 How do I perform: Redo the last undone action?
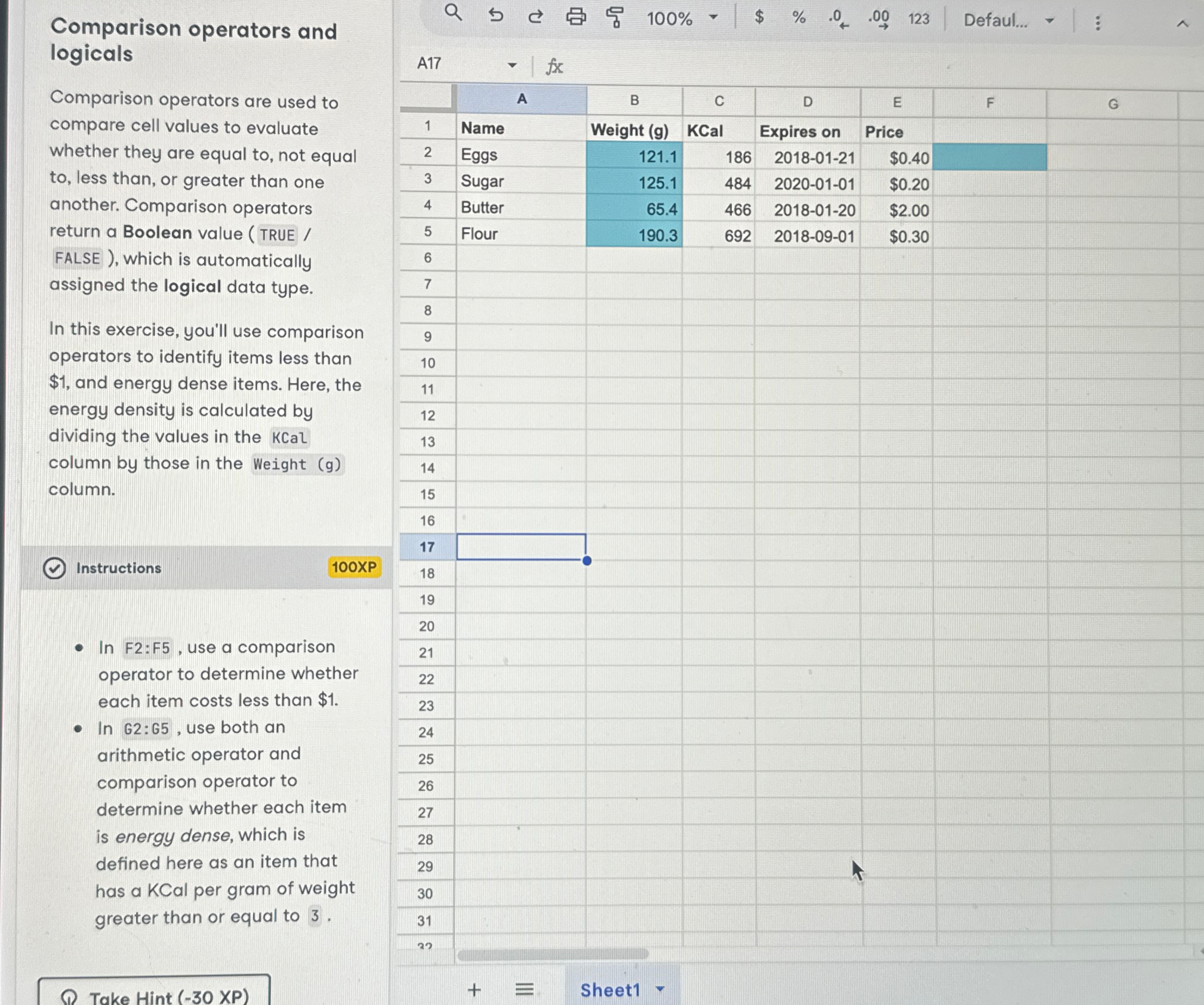point(535,16)
